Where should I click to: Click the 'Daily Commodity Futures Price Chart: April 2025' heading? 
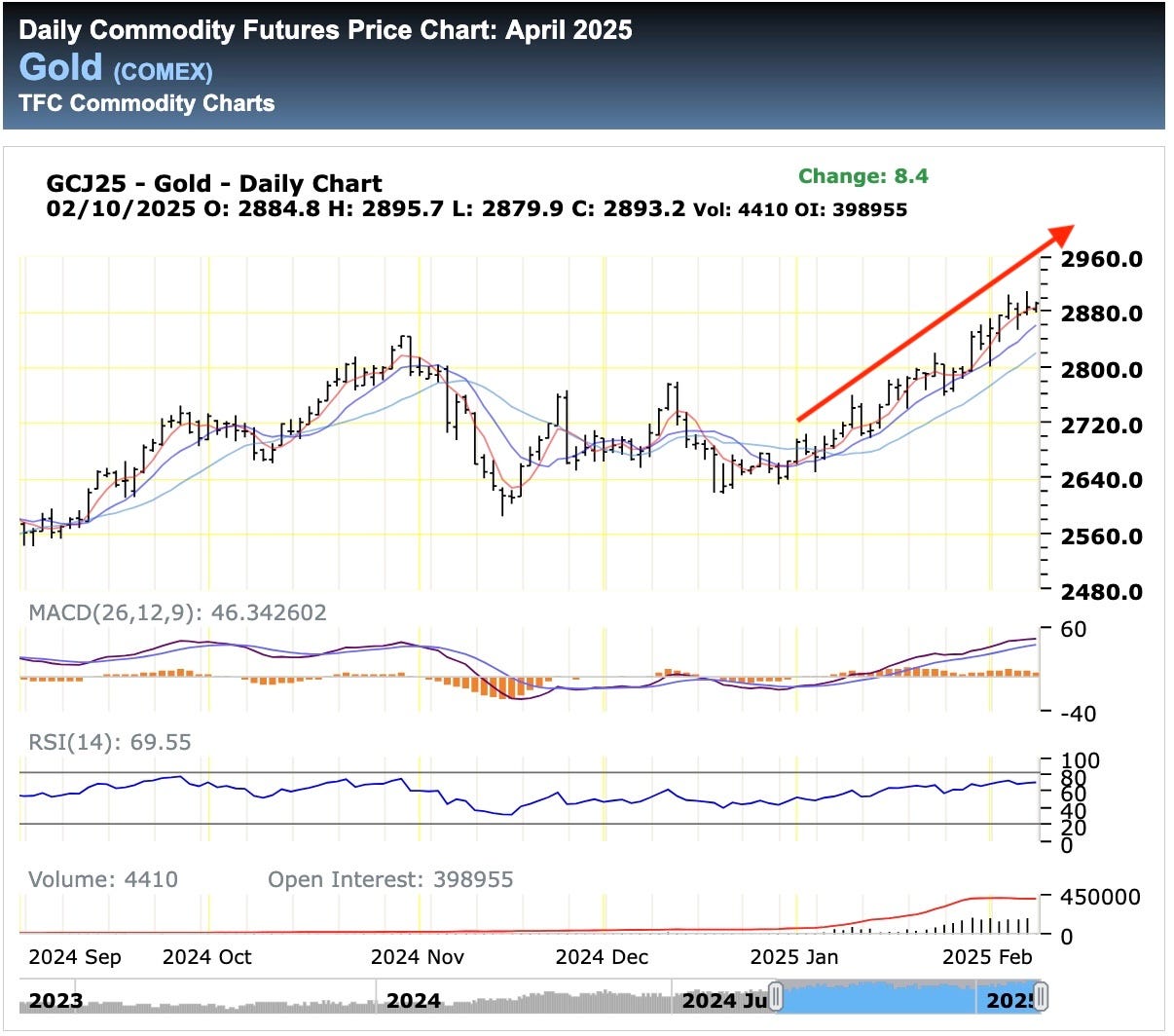point(325,30)
